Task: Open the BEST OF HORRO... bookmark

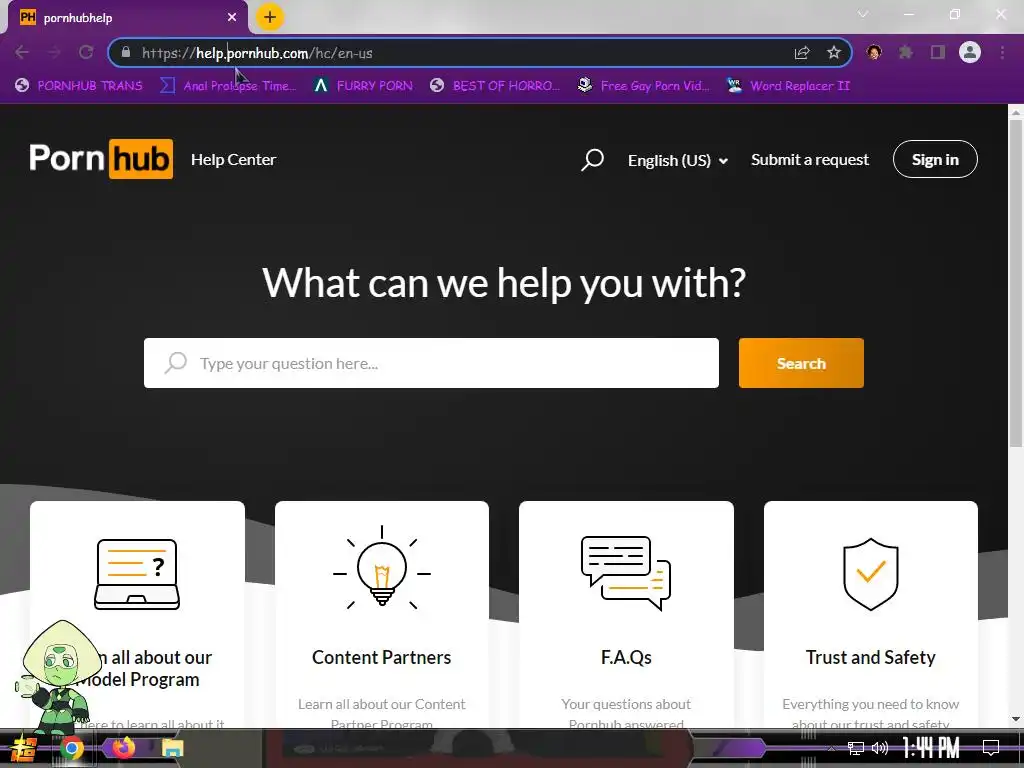Action: [x=495, y=86]
